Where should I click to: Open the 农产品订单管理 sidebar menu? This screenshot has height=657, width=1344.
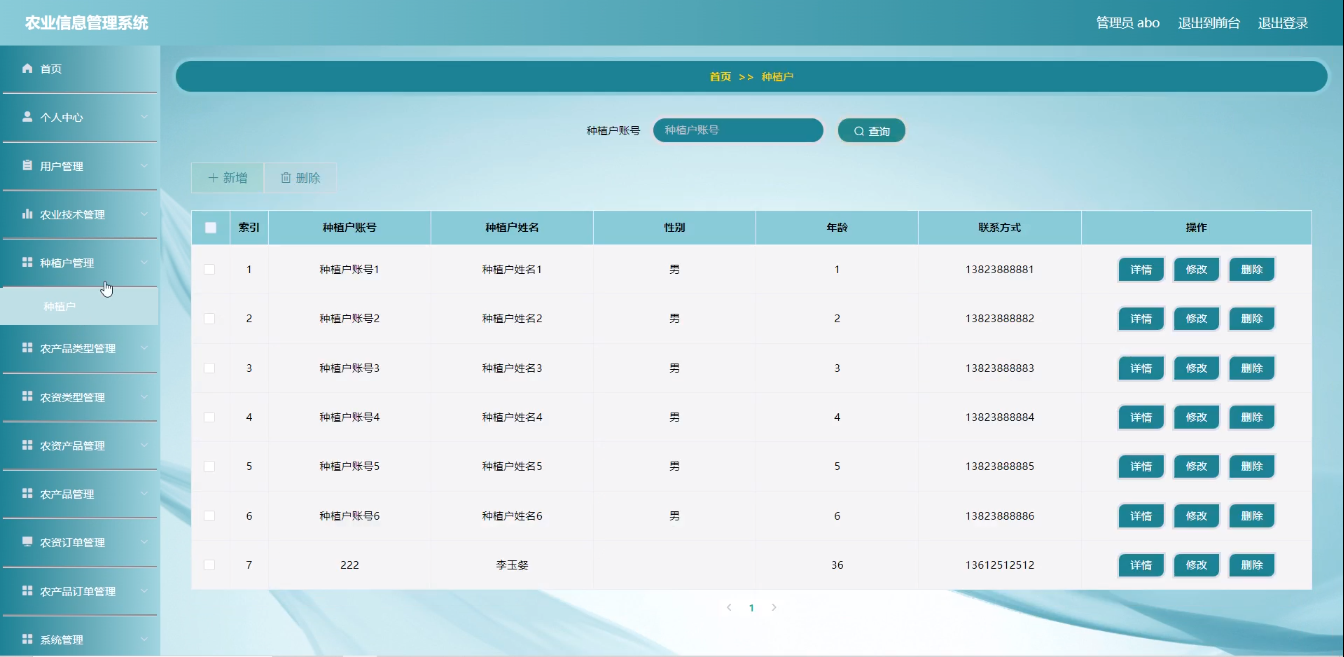click(x=80, y=591)
